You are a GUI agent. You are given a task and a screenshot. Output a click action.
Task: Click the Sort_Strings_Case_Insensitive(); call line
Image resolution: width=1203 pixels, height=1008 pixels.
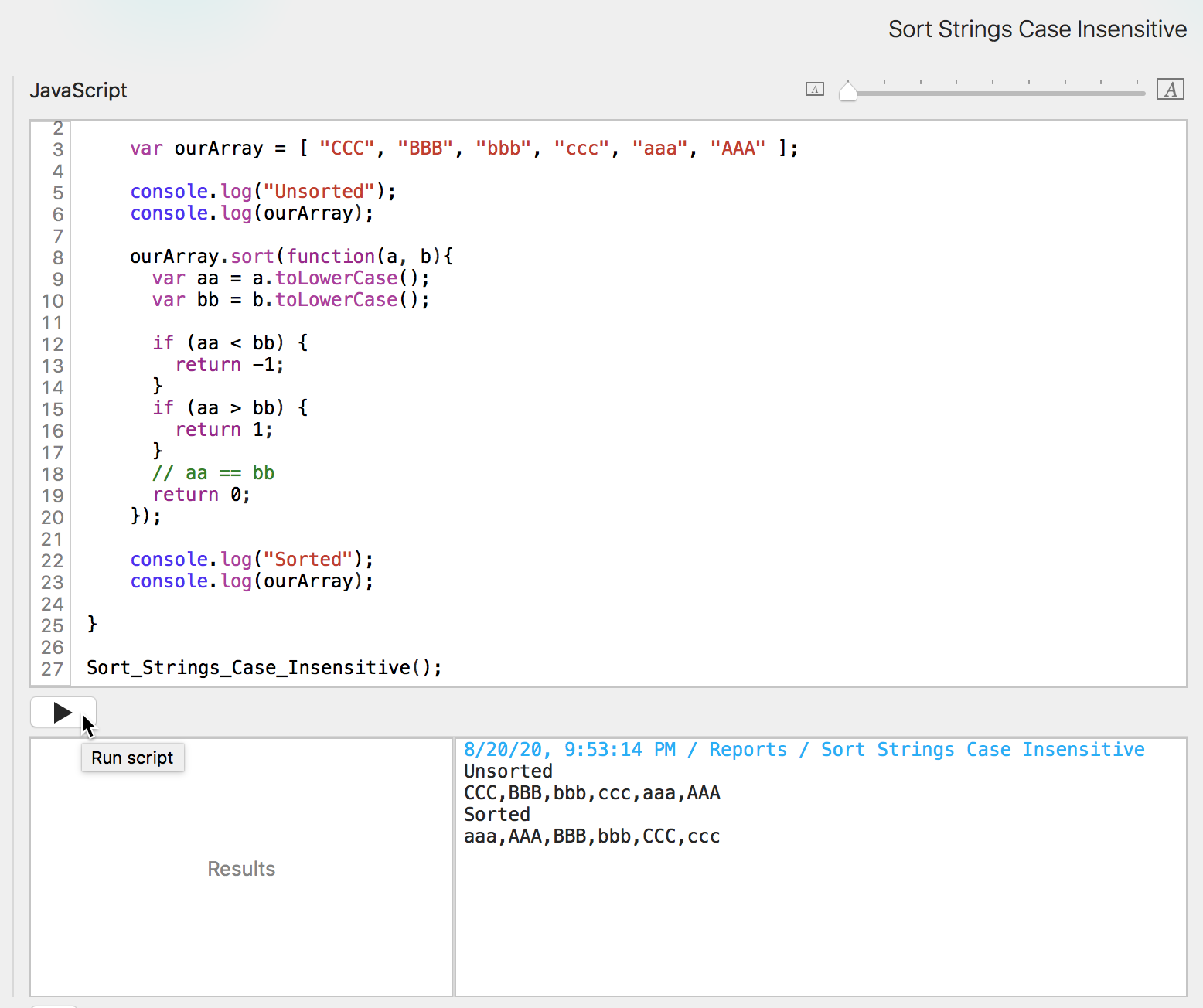(264, 668)
